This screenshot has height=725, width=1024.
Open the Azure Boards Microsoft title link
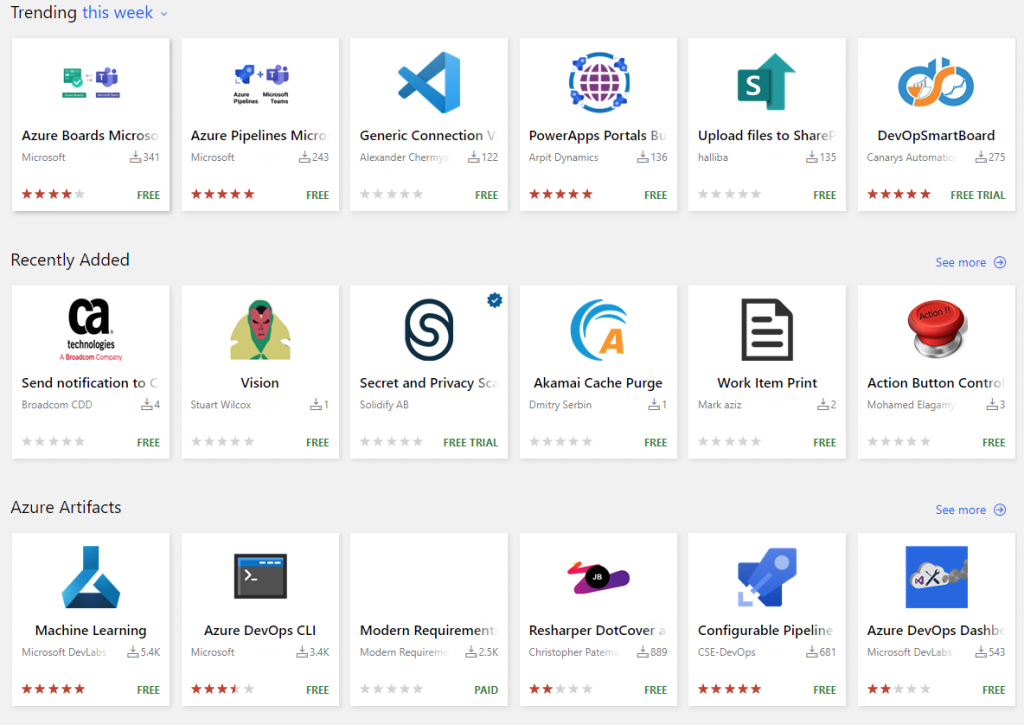90,136
